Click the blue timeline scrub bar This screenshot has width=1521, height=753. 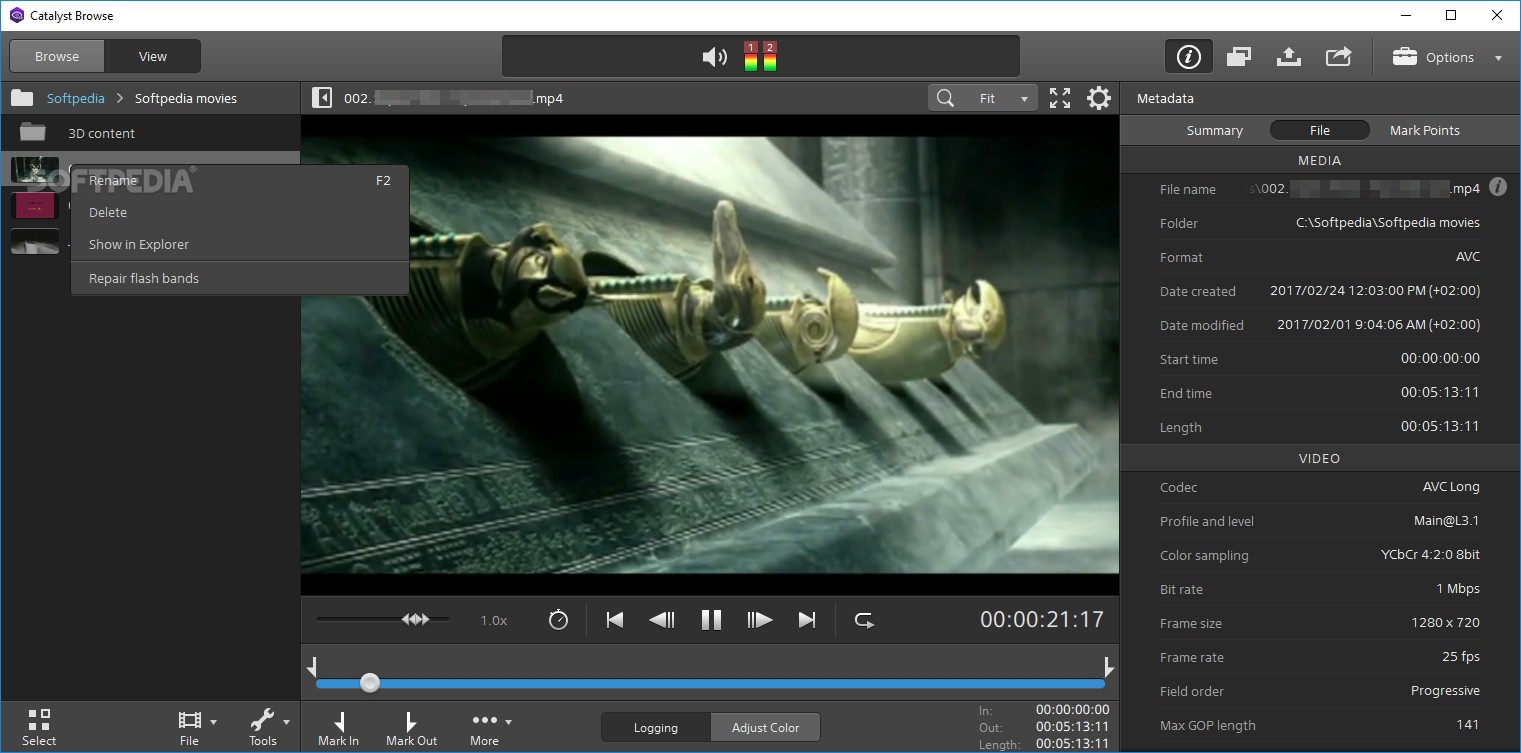click(x=710, y=683)
